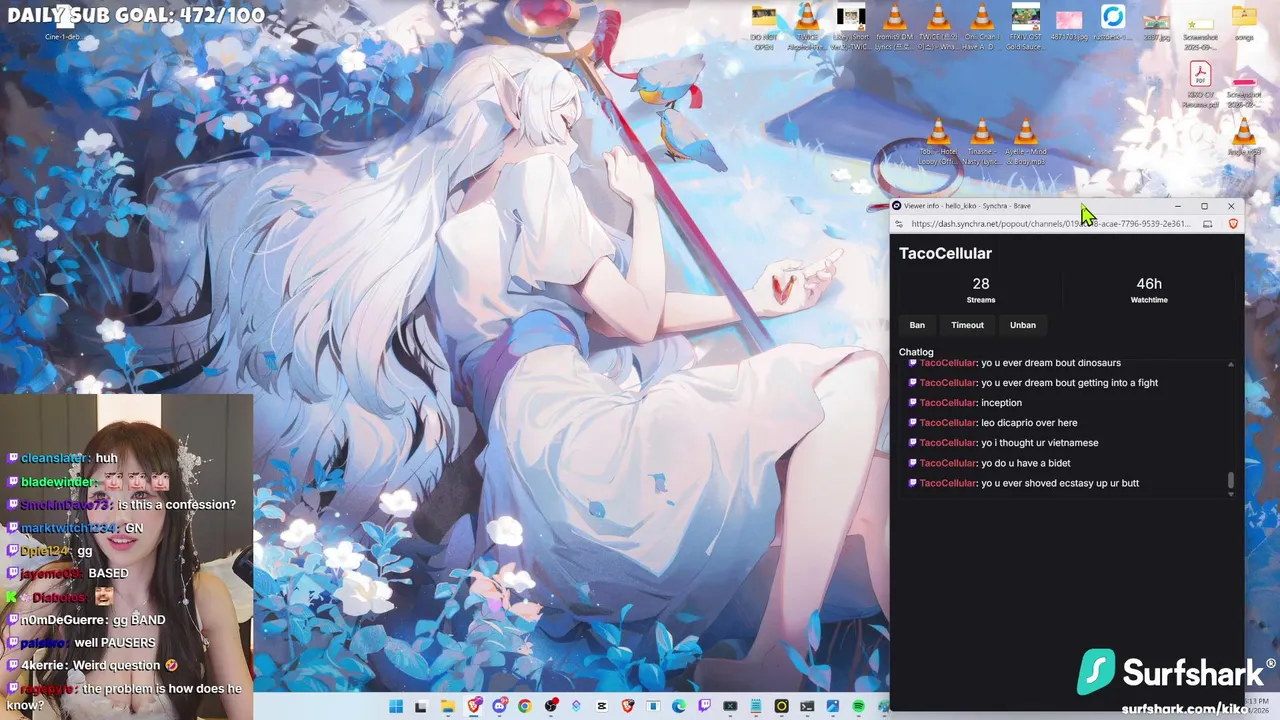The height and width of the screenshot is (720, 1280).
Task: Select chat line "leo dicaprio over here"
Action: pyautogui.click(x=1029, y=423)
